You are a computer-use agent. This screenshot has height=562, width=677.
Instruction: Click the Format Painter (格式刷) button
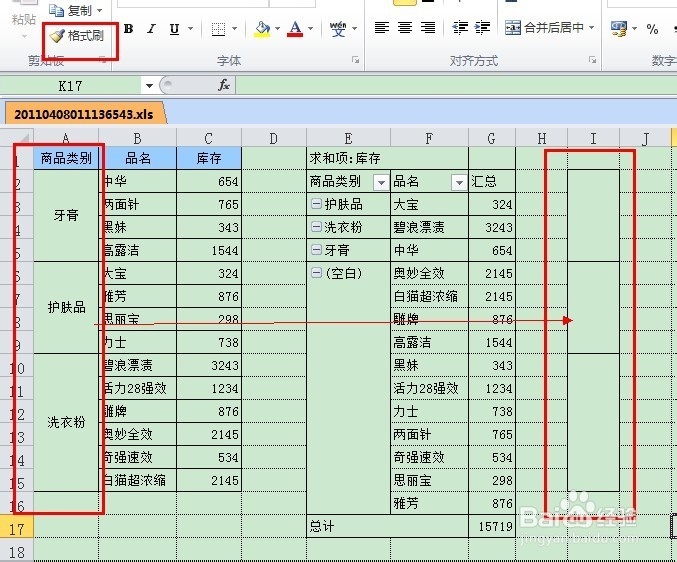[77, 35]
